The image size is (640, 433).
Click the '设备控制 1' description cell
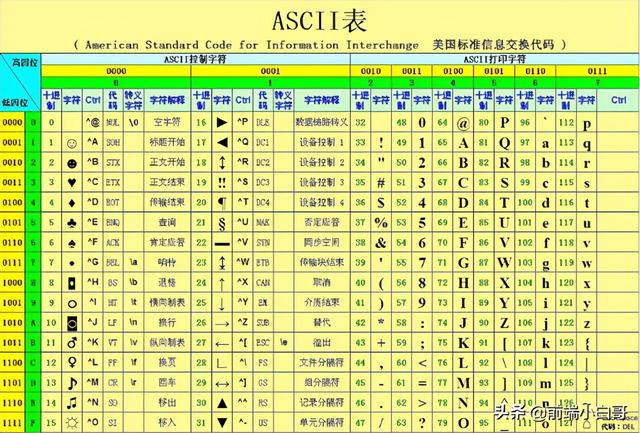click(x=322, y=142)
